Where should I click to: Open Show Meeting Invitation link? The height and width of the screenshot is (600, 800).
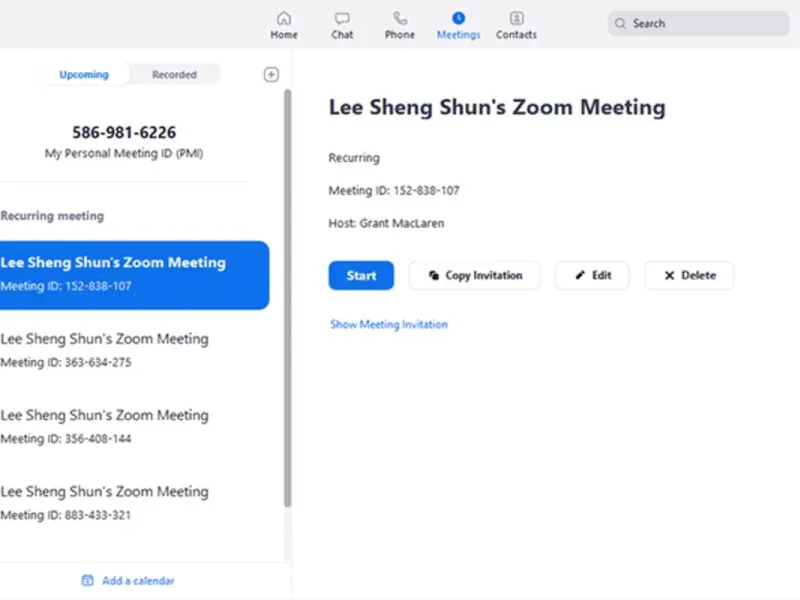(389, 324)
